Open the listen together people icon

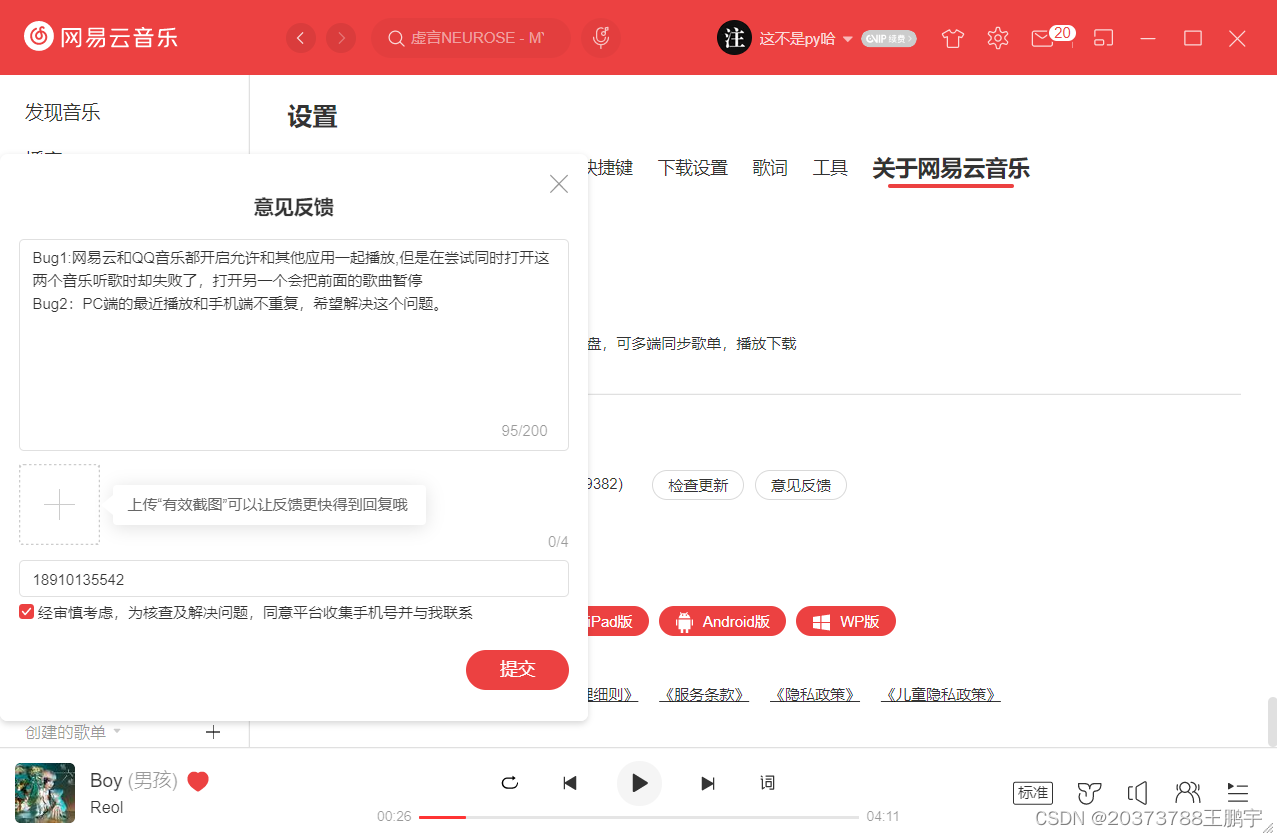[1188, 793]
